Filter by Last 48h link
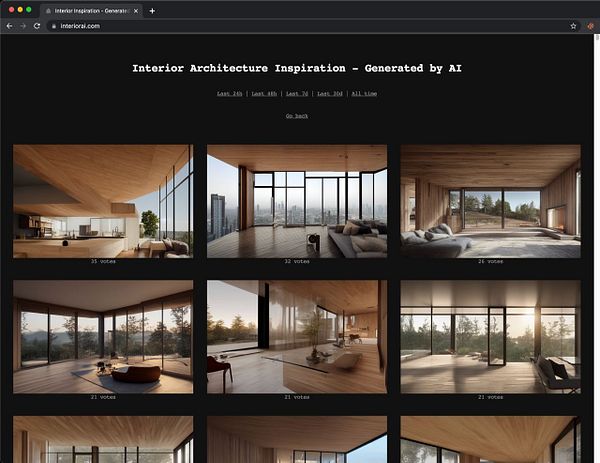 click(264, 93)
